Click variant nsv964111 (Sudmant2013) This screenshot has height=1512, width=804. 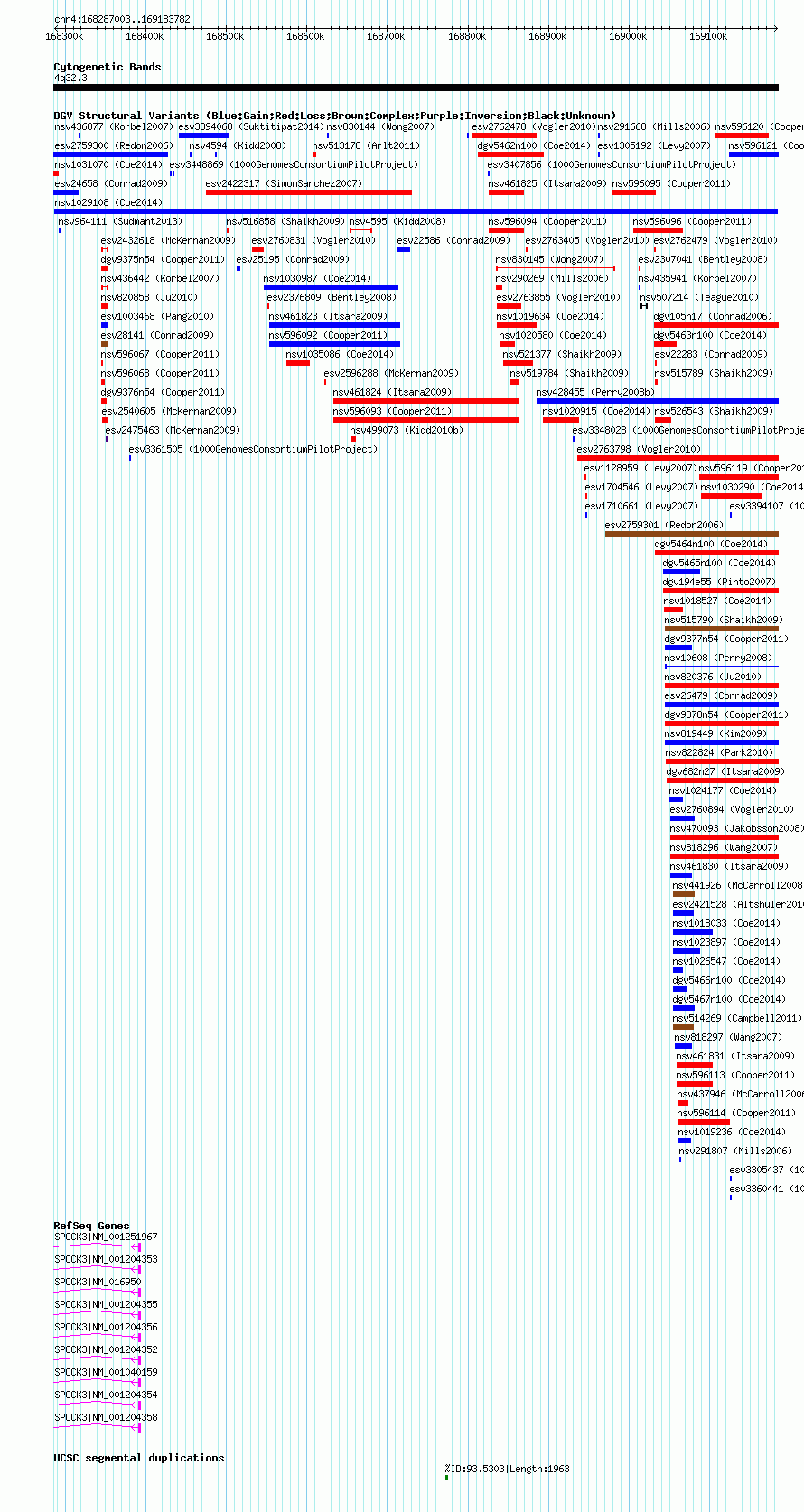point(120,221)
